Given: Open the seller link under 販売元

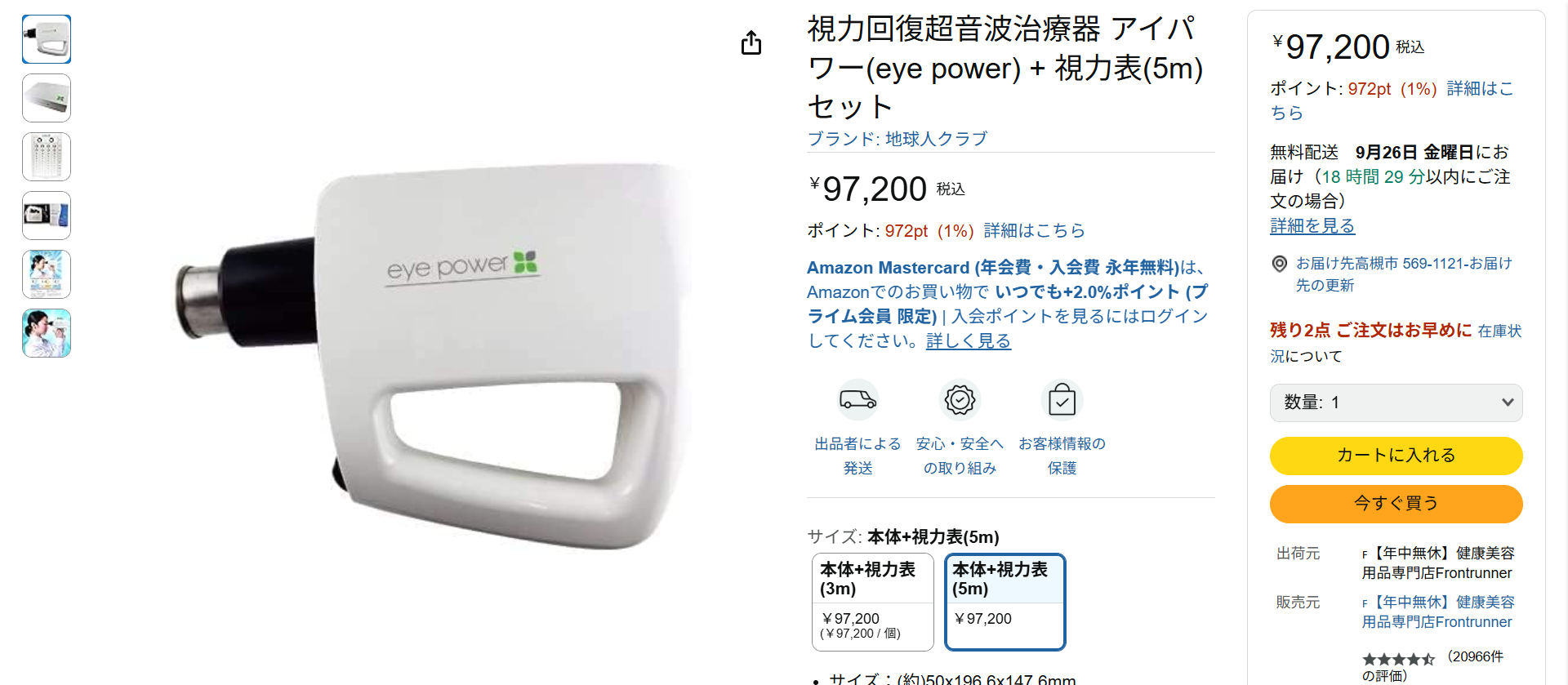Looking at the screenshot, I should point(1437,612).
